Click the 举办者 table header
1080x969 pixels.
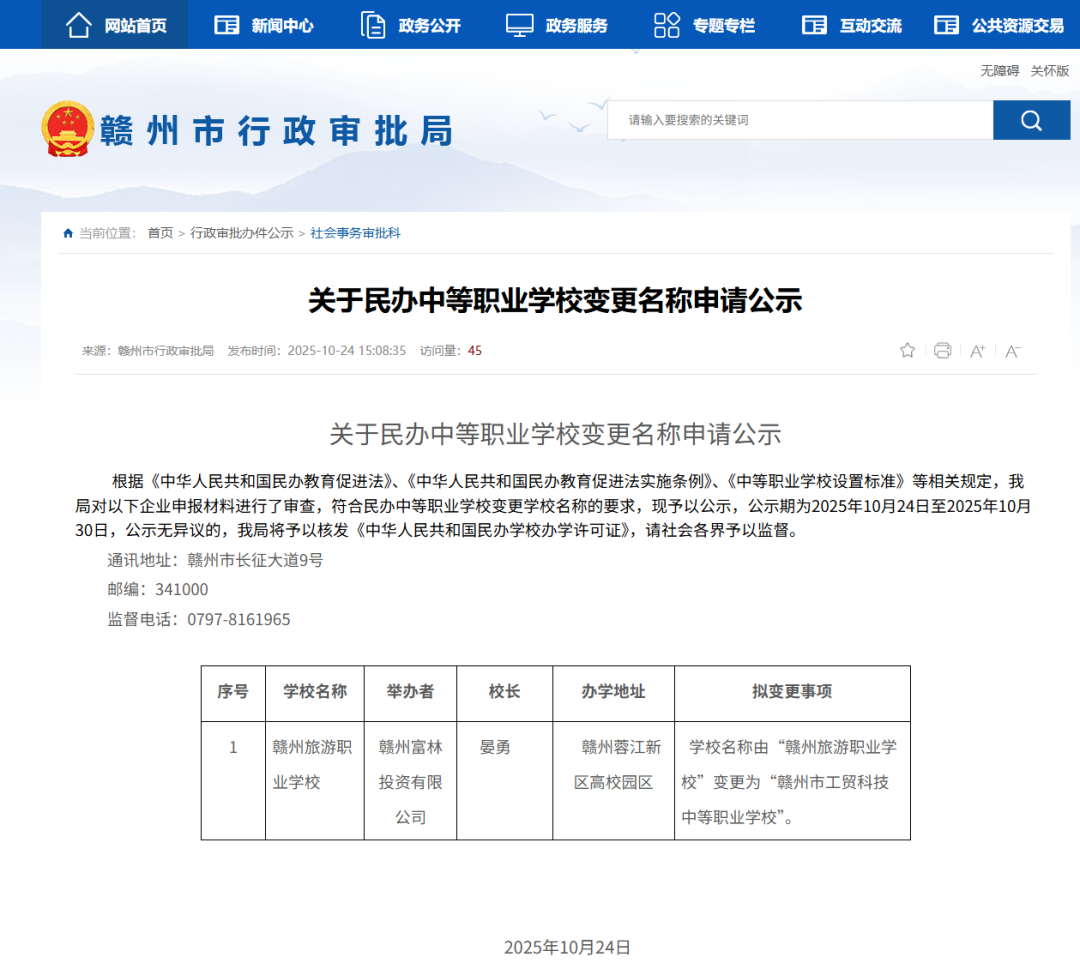click(x=411, y=692)
